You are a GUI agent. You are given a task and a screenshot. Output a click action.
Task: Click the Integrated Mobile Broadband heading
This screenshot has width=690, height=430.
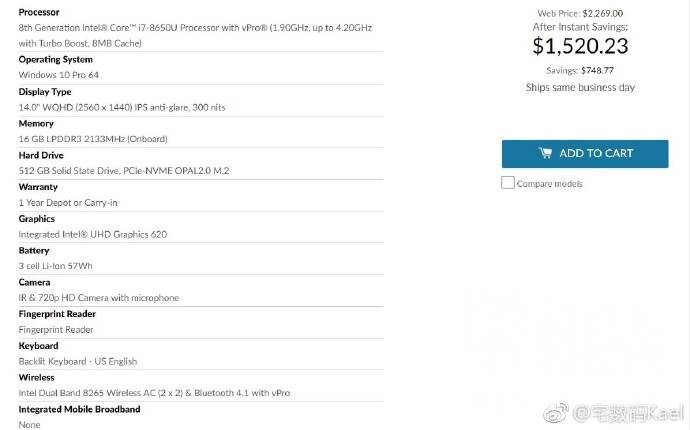tap(79, 409)
